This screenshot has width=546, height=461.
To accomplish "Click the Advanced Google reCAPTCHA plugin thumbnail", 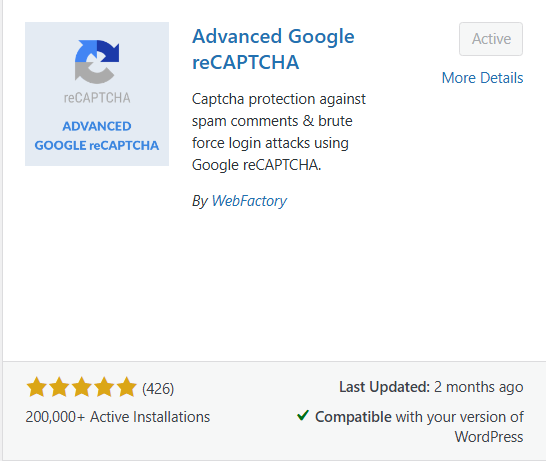I will [97, 94].
